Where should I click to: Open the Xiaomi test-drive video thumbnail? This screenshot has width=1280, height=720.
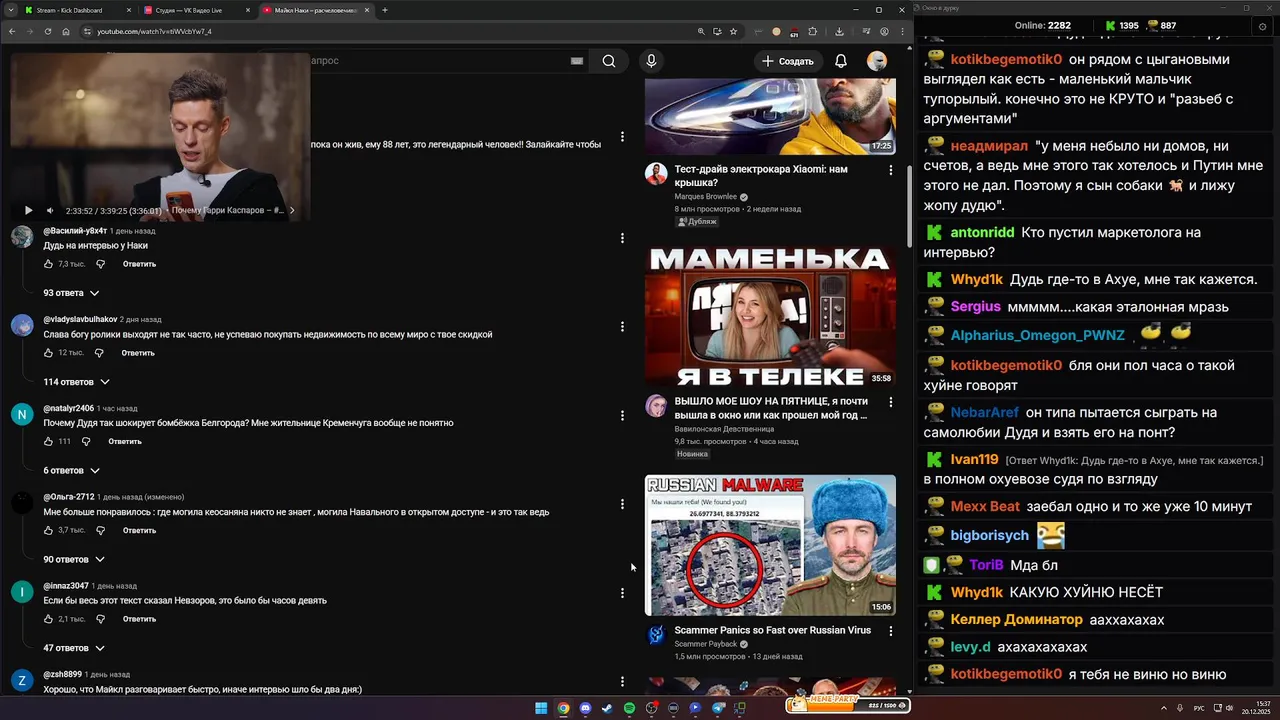(770, 117)
